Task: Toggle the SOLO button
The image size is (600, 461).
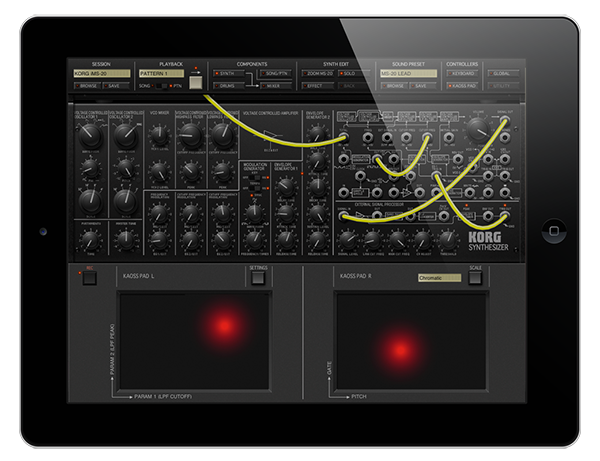Action: pyautogui.click(x=354, y=73)
